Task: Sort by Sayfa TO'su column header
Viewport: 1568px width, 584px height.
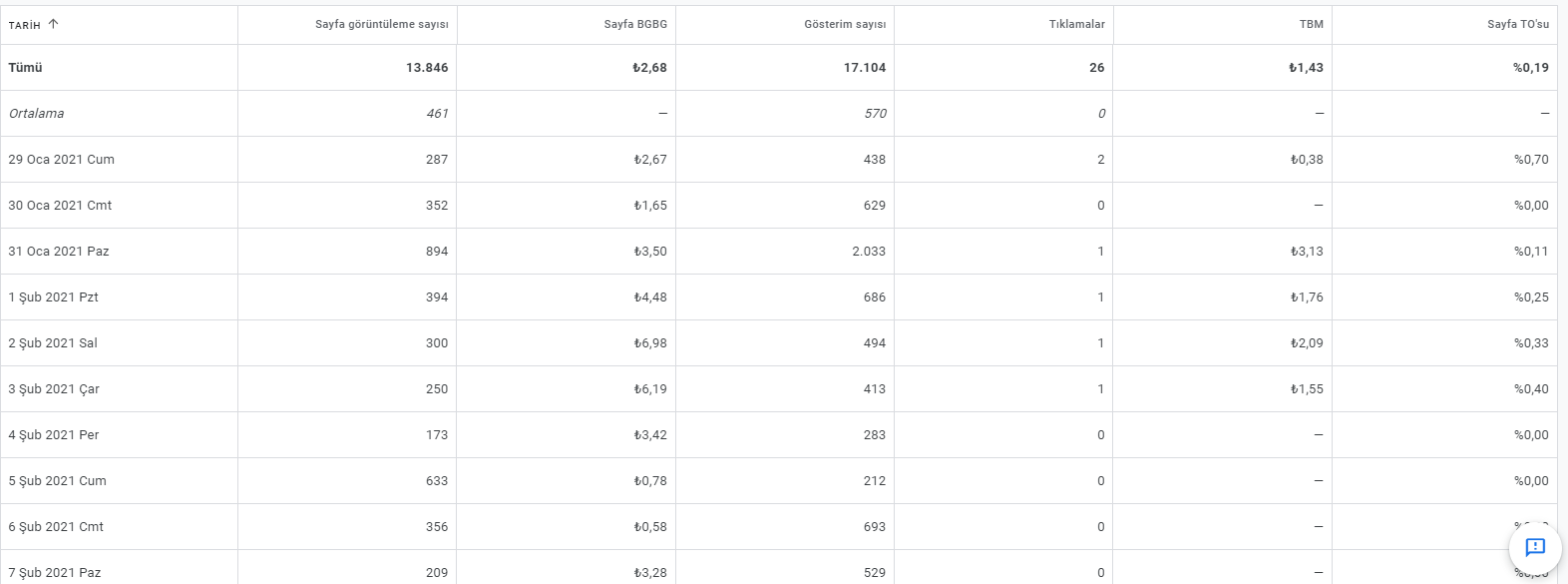Action: (1518, 24)
